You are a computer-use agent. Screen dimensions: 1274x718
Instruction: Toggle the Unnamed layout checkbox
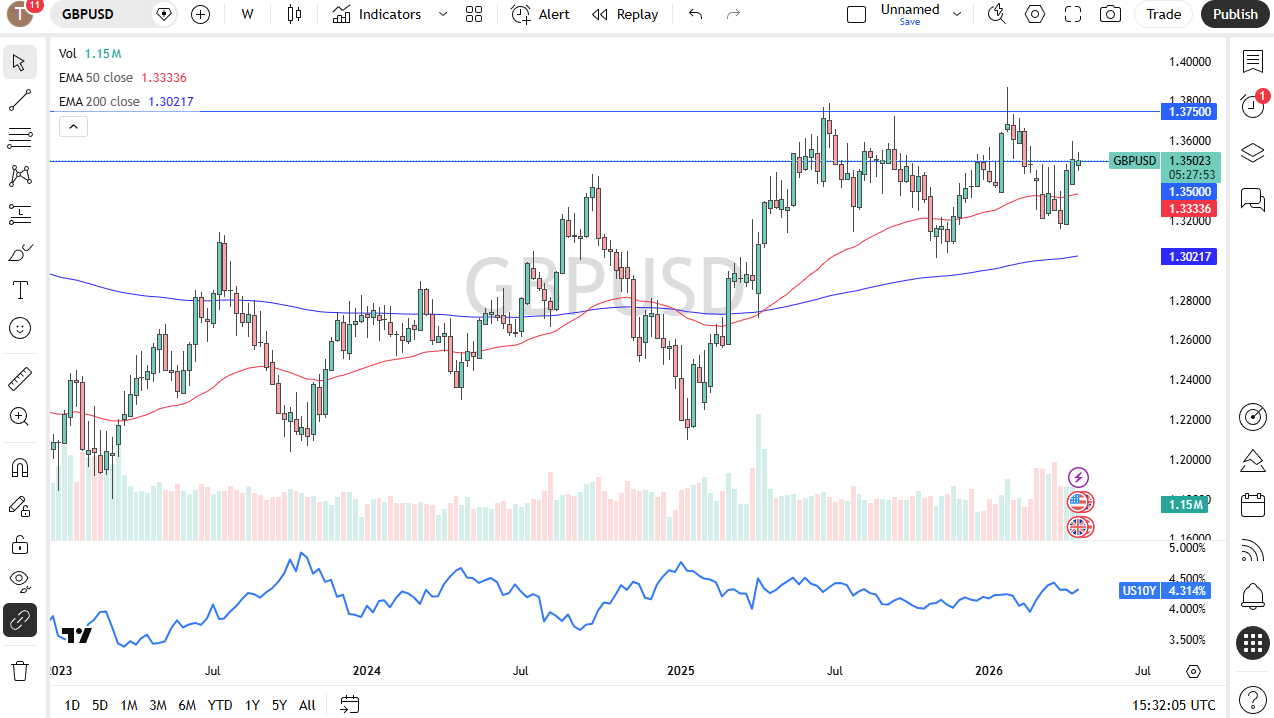point(856,14)
